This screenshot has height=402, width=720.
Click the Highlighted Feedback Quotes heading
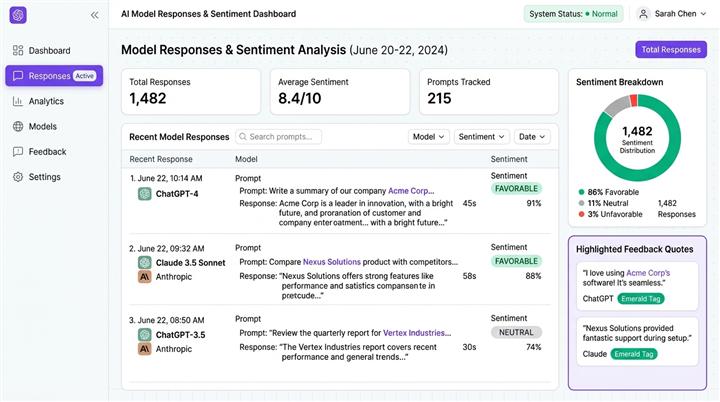tap(635, 249)
